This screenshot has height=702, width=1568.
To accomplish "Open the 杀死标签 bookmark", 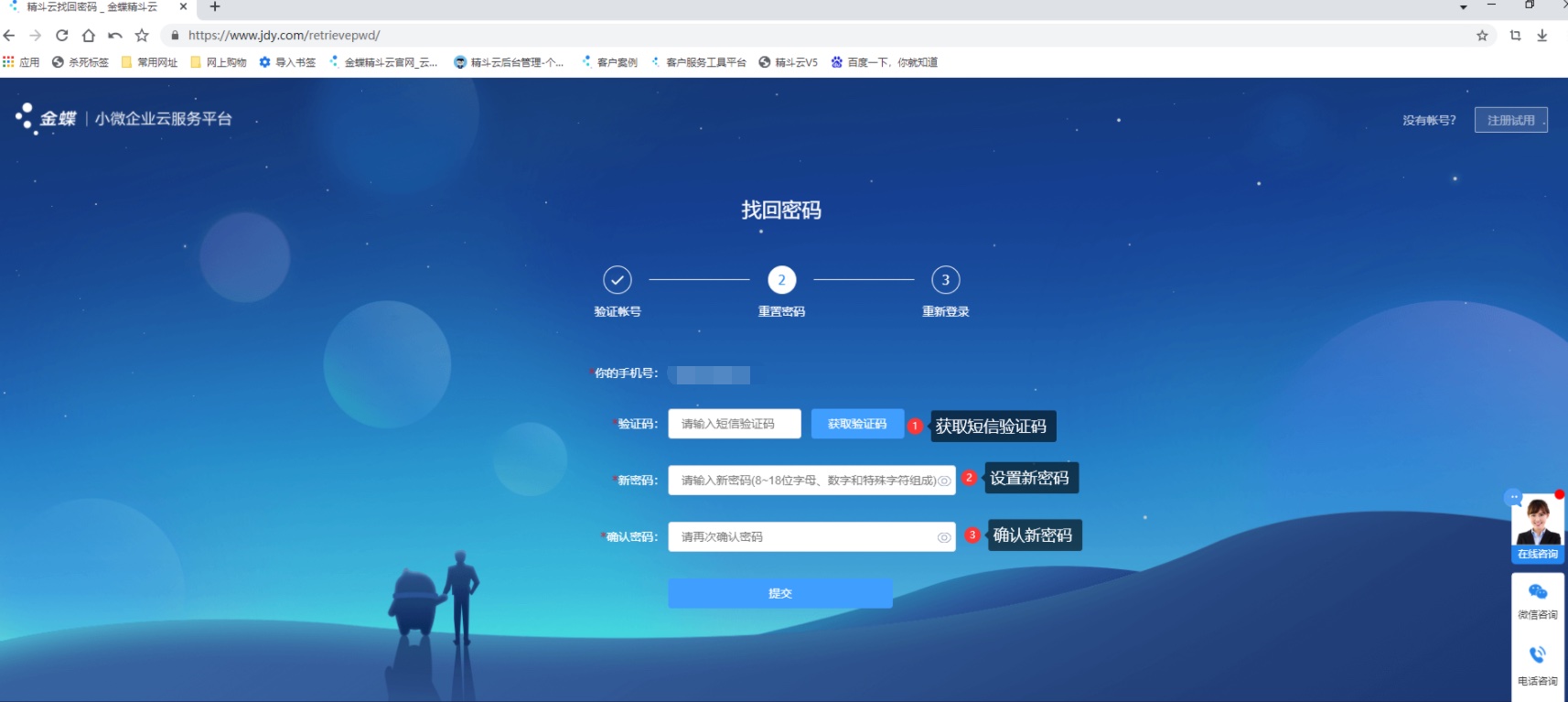I will tap(81, 62).
